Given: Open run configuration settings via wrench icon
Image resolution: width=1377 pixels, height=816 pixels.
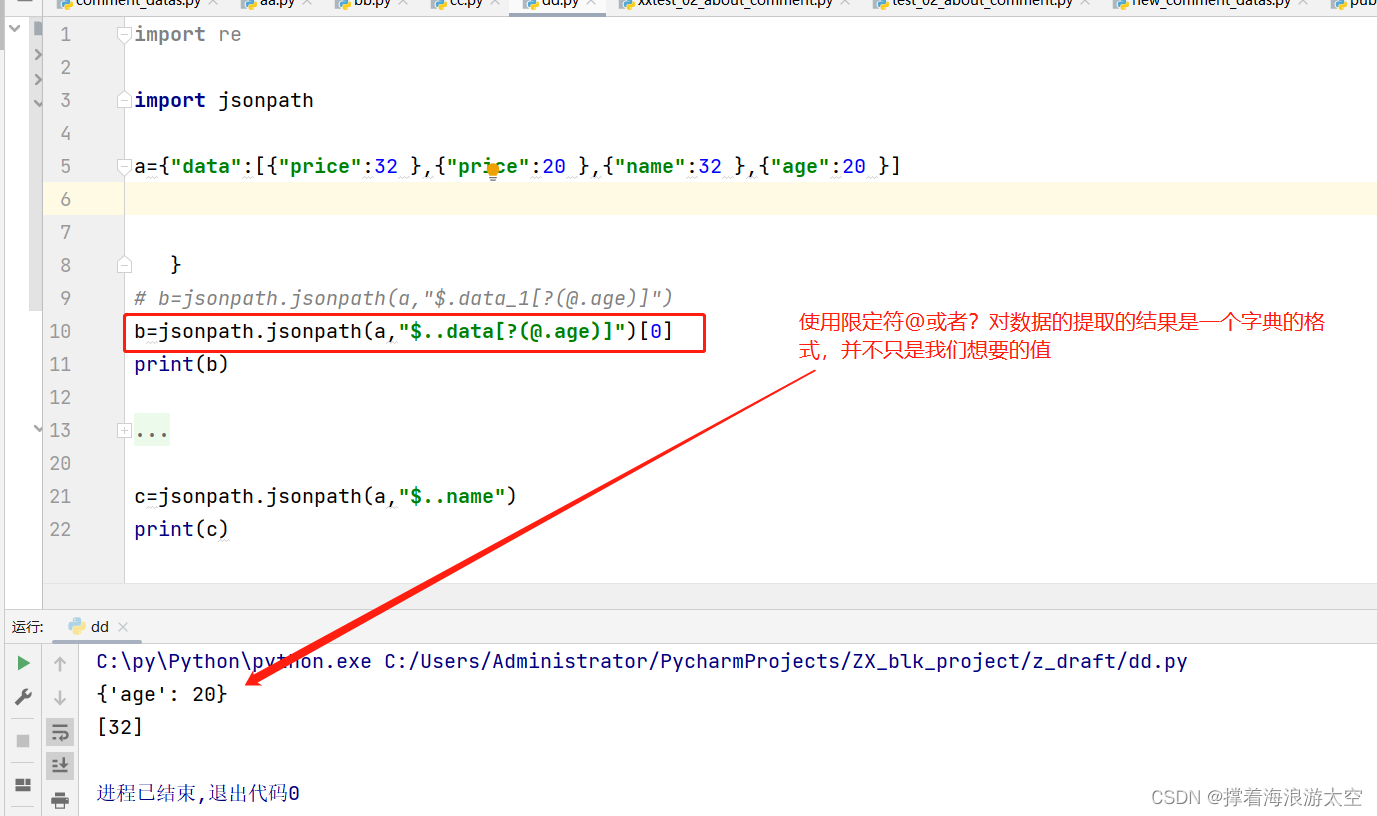Looking at the screenshot, I should pos(22,696).
